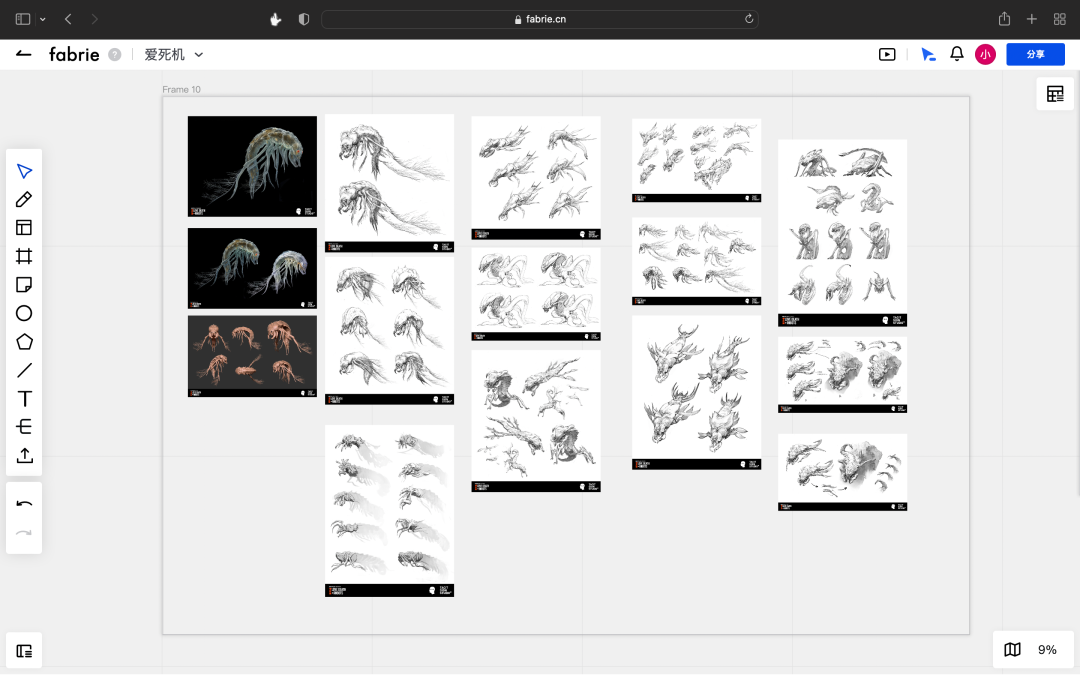Toggle the Safari sidebar
The image size is (1080, 675).
(x=23, y=19)
